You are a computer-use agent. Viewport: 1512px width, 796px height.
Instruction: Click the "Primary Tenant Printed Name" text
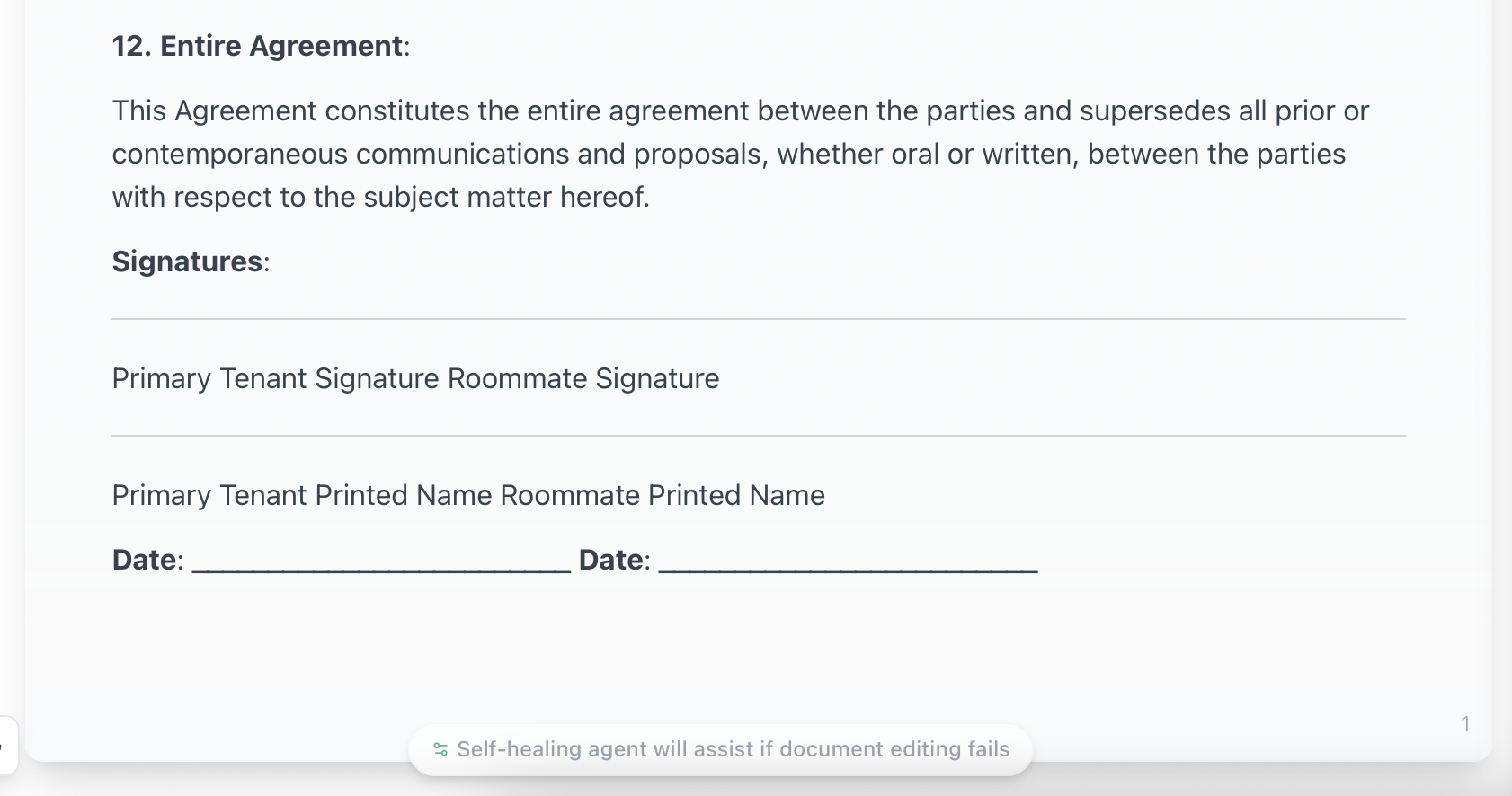[x=302, y=495]
